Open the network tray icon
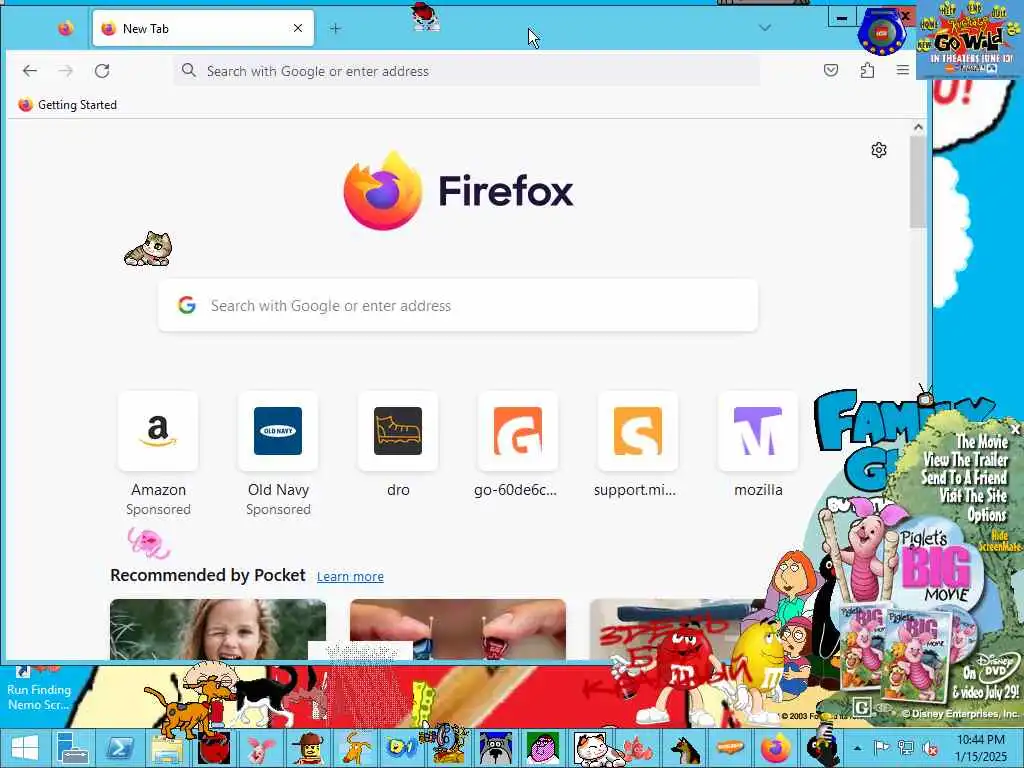The width and height of the screenshot is (1024, 768). (906, 748)
